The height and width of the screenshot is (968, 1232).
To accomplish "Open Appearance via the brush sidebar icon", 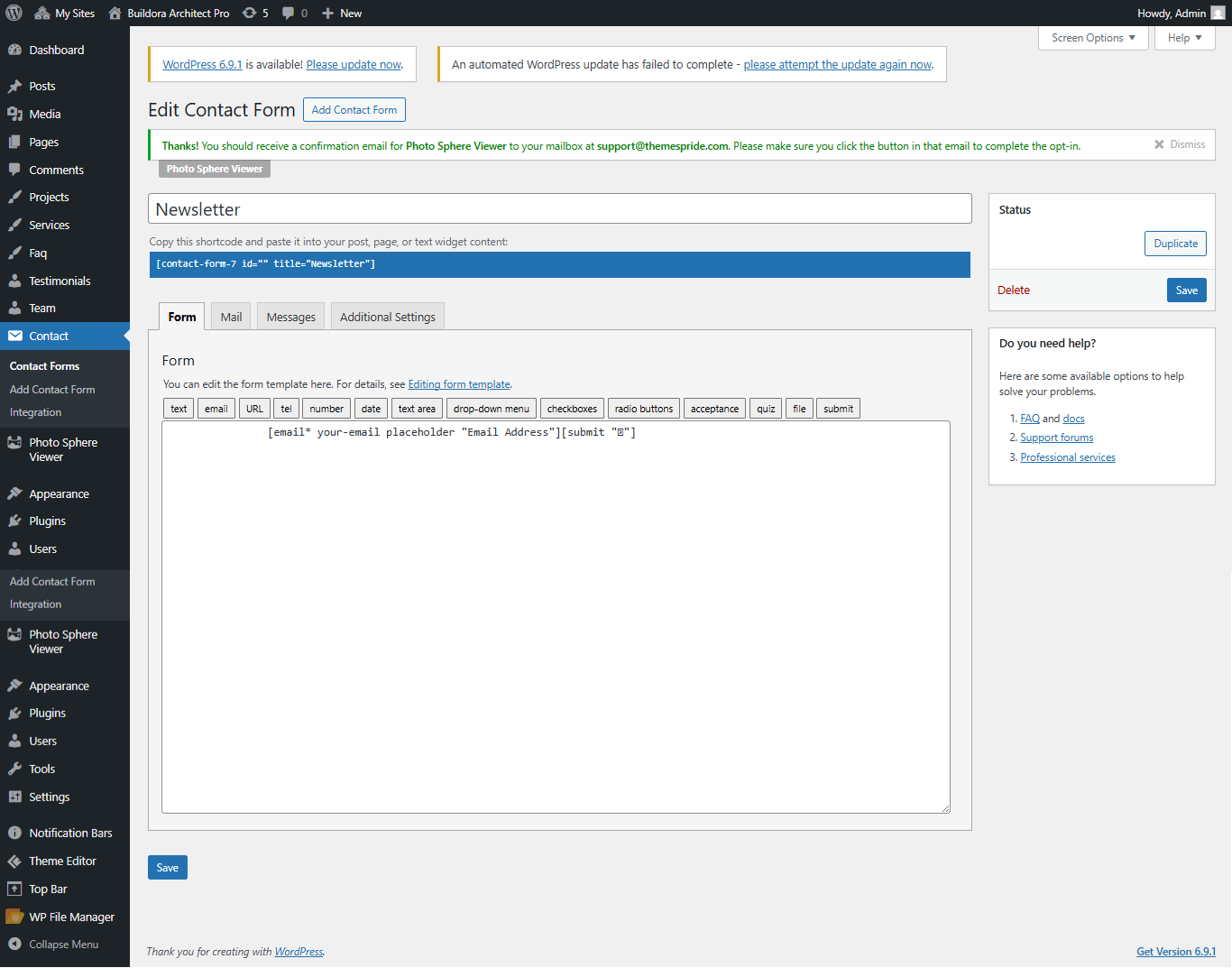I will [14, 493].
